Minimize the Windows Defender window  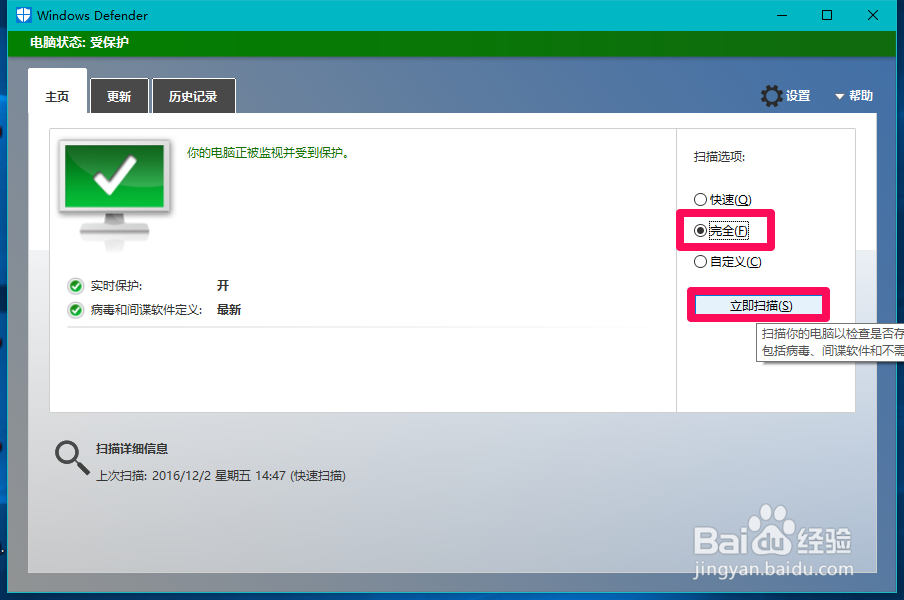782,16
